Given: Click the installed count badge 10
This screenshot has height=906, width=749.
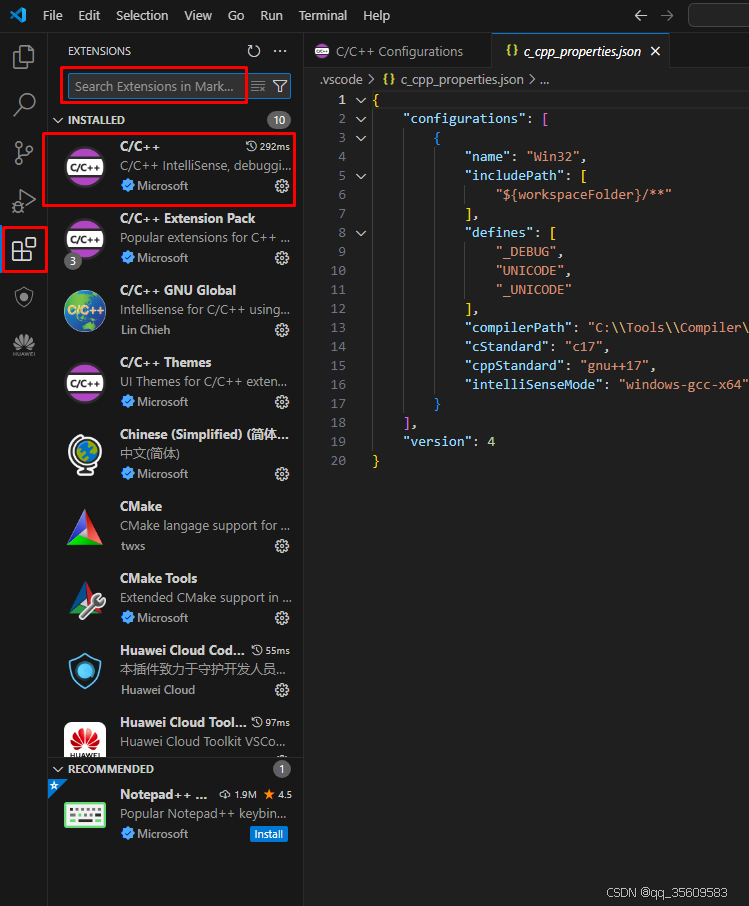Looking at the screenshot, I should (x=279, y=120).
